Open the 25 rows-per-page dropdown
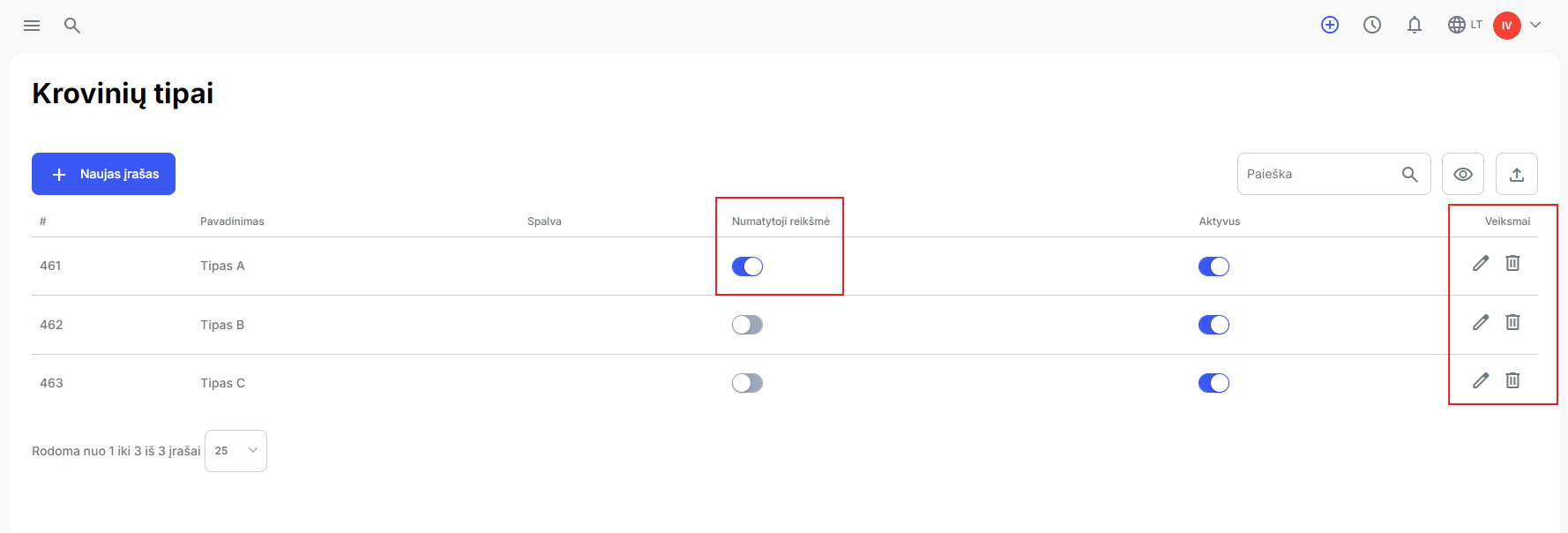The height and width of the screenshot is (533, 1568). coord(235,451)
